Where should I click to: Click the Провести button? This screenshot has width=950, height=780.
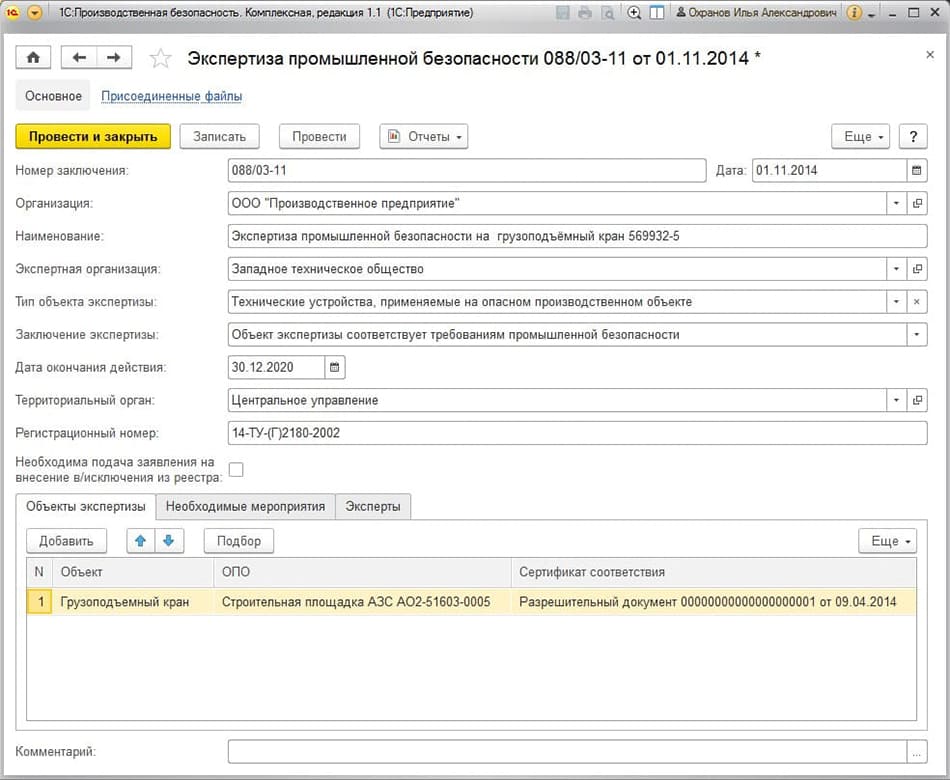tap(319, 136)
